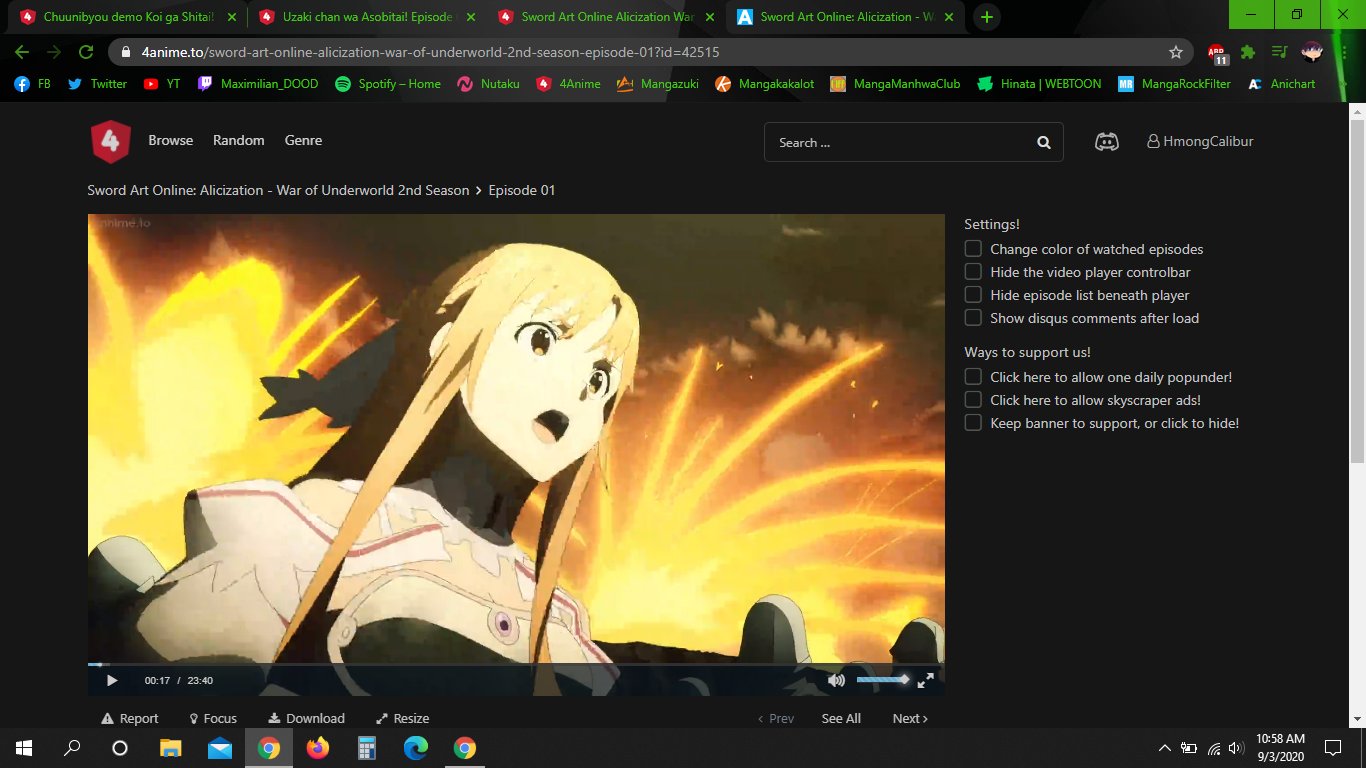Click the browser address bar URL
1366x768 pixels.
430,52
